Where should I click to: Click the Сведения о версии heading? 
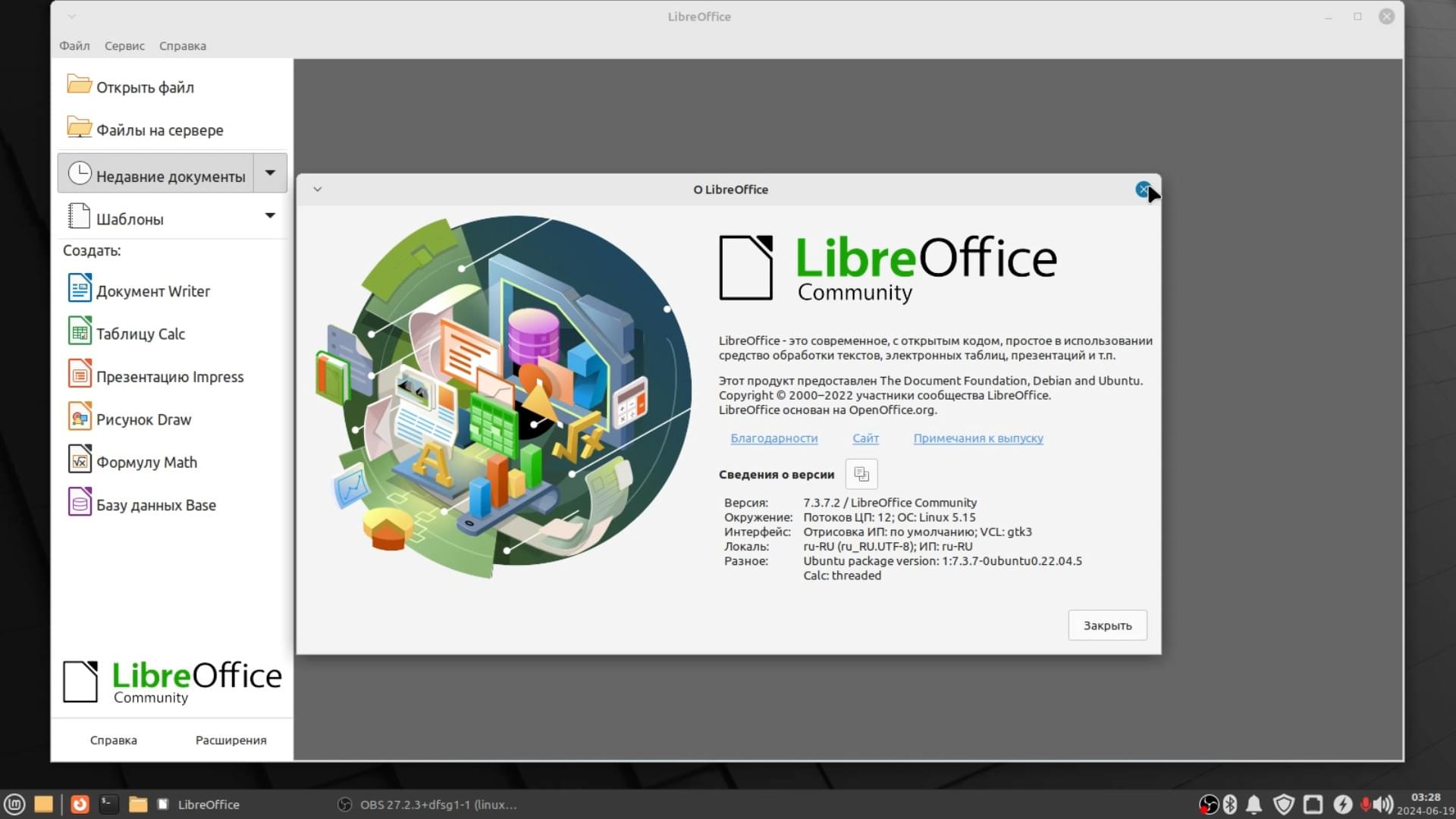pyautogui.click(x=777, y=475)
